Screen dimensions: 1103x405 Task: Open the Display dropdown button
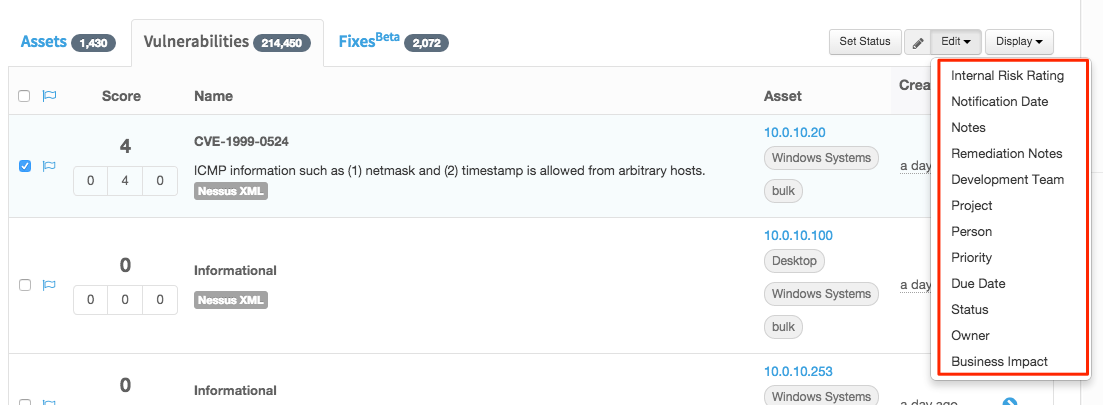pos(1019,42)
